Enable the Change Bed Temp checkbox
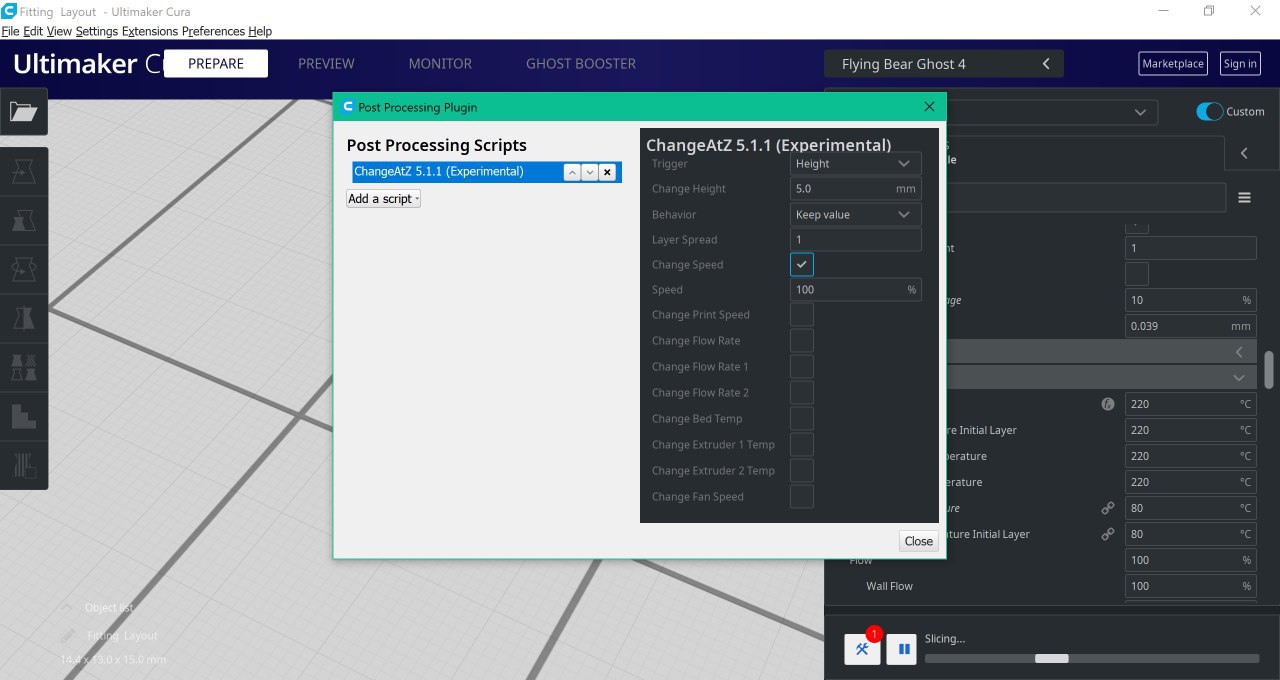The width and height of the screenshot is (1280, 680). (x=802, y=419)
